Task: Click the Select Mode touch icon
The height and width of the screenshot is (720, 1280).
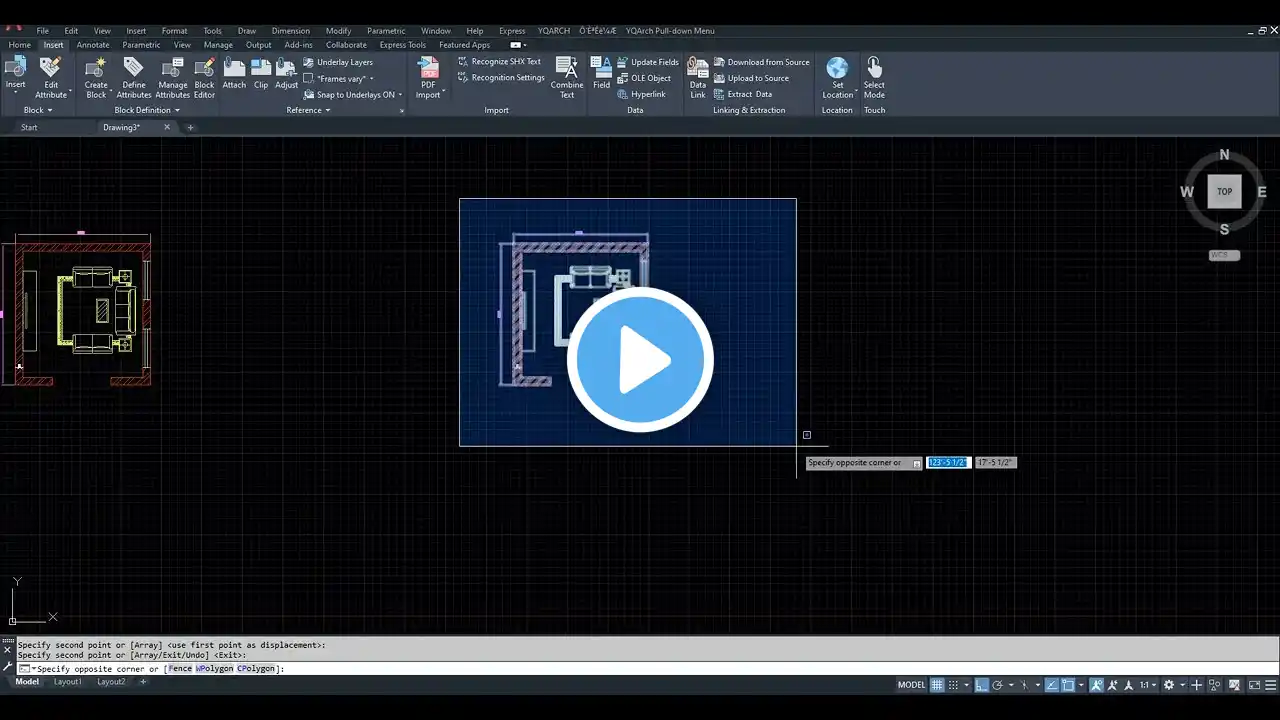Action: pos(874,76)
